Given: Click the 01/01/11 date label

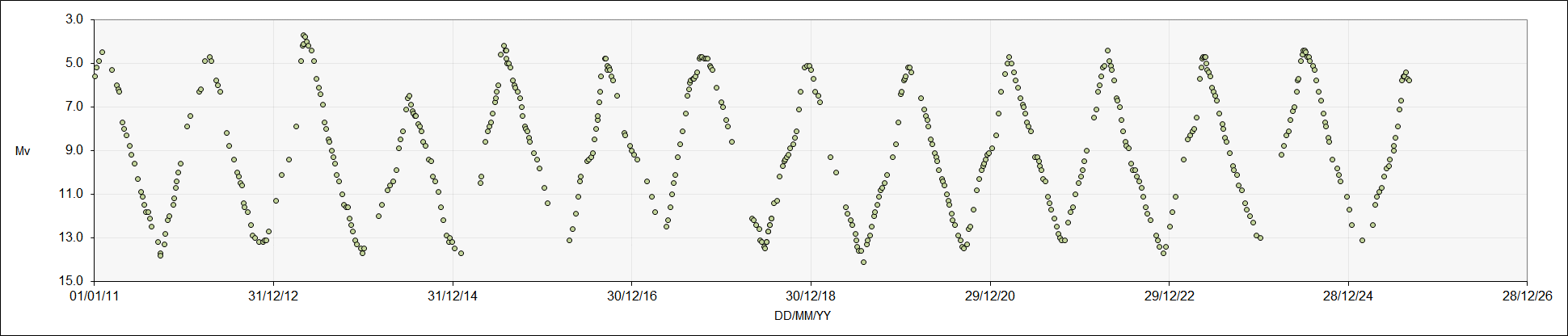Looking at the screenshot, I should click(x=95, y=296).
